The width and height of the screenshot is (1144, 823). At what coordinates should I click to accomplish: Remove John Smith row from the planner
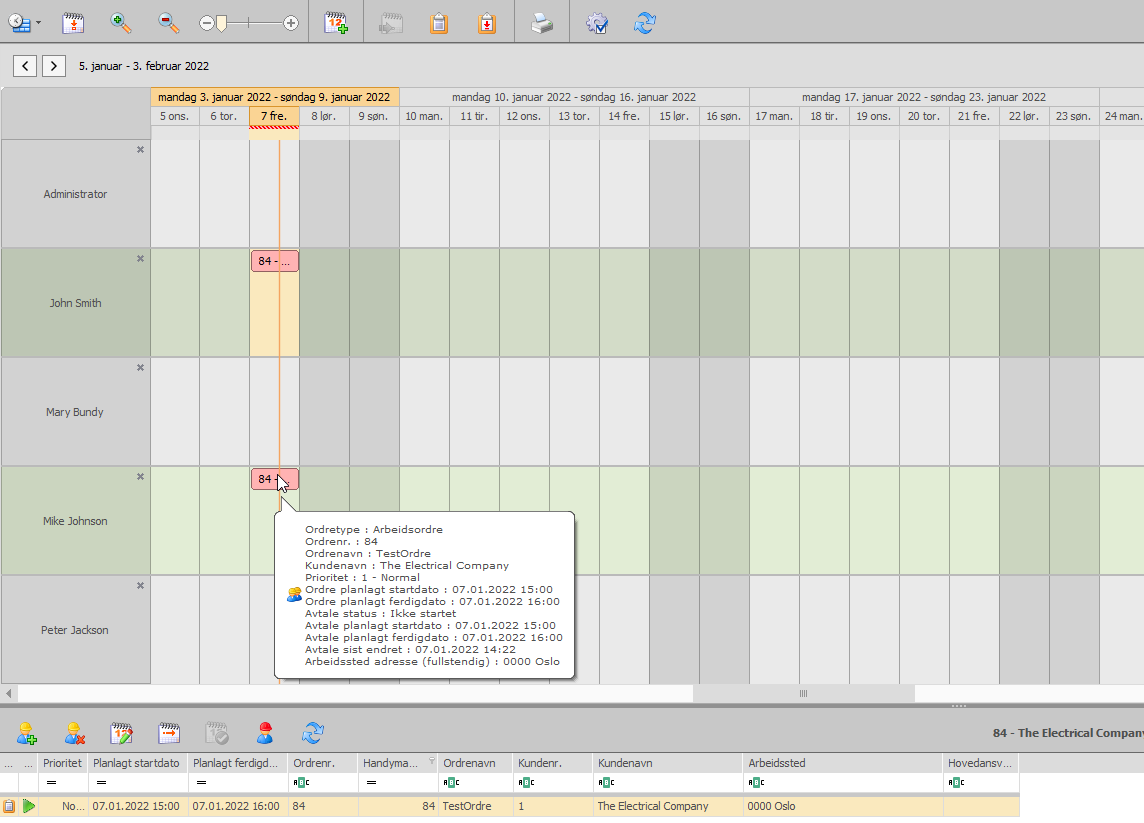(140, 258)
